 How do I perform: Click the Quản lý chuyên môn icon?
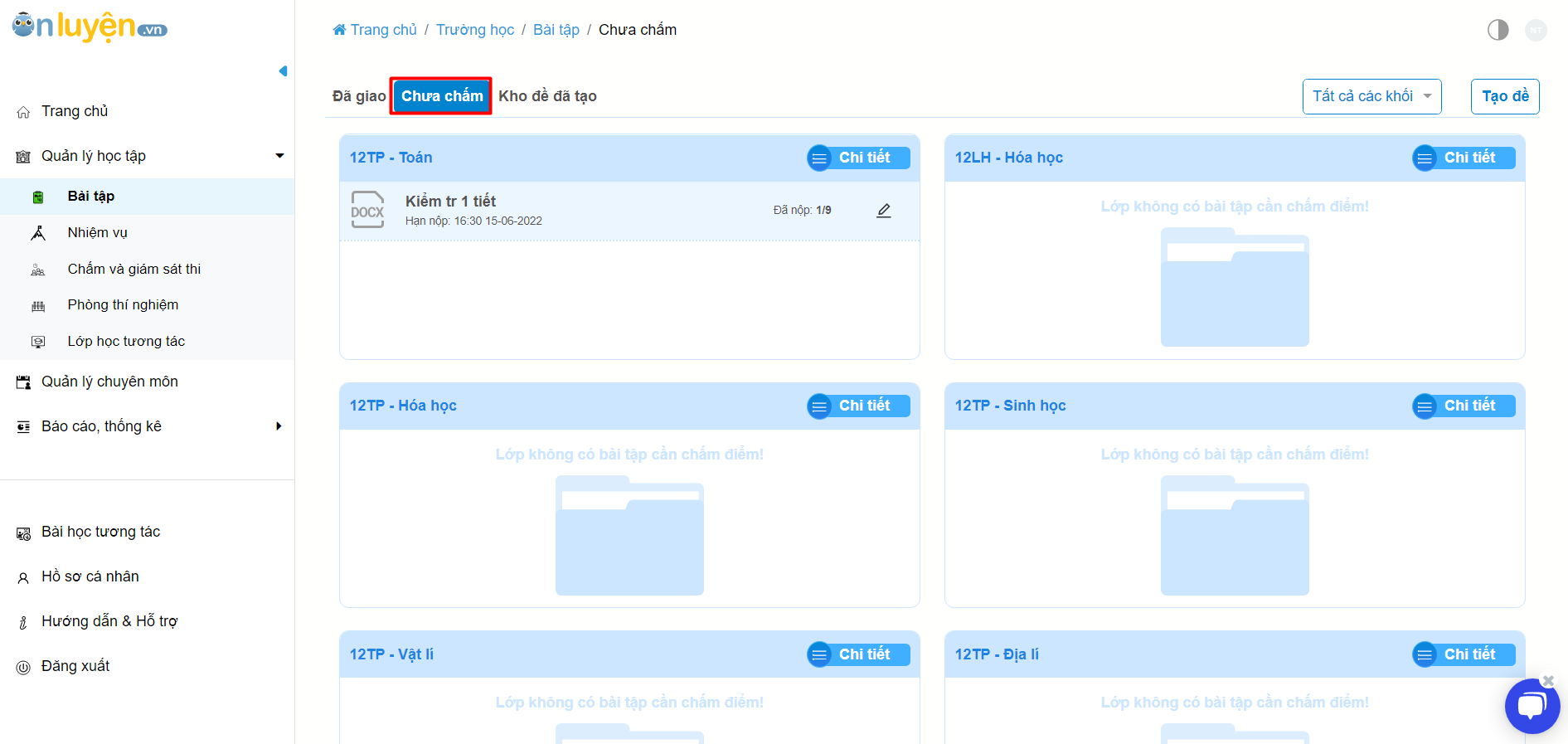[23, 382]
